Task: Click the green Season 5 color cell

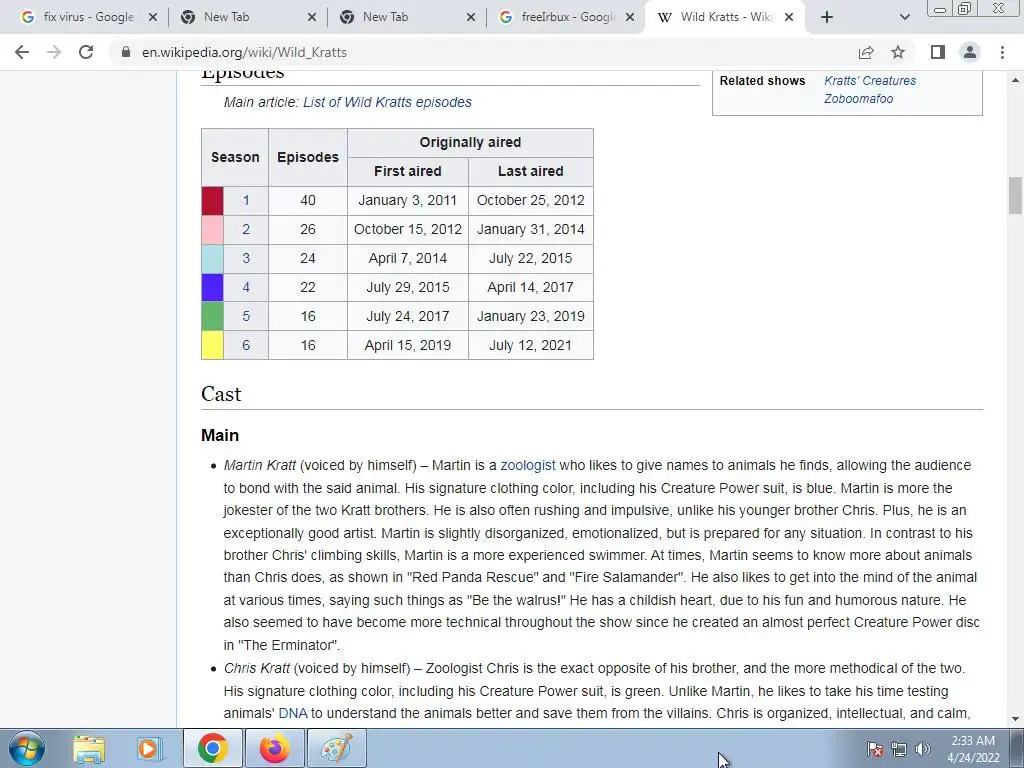Action: (x=212, y=316)
